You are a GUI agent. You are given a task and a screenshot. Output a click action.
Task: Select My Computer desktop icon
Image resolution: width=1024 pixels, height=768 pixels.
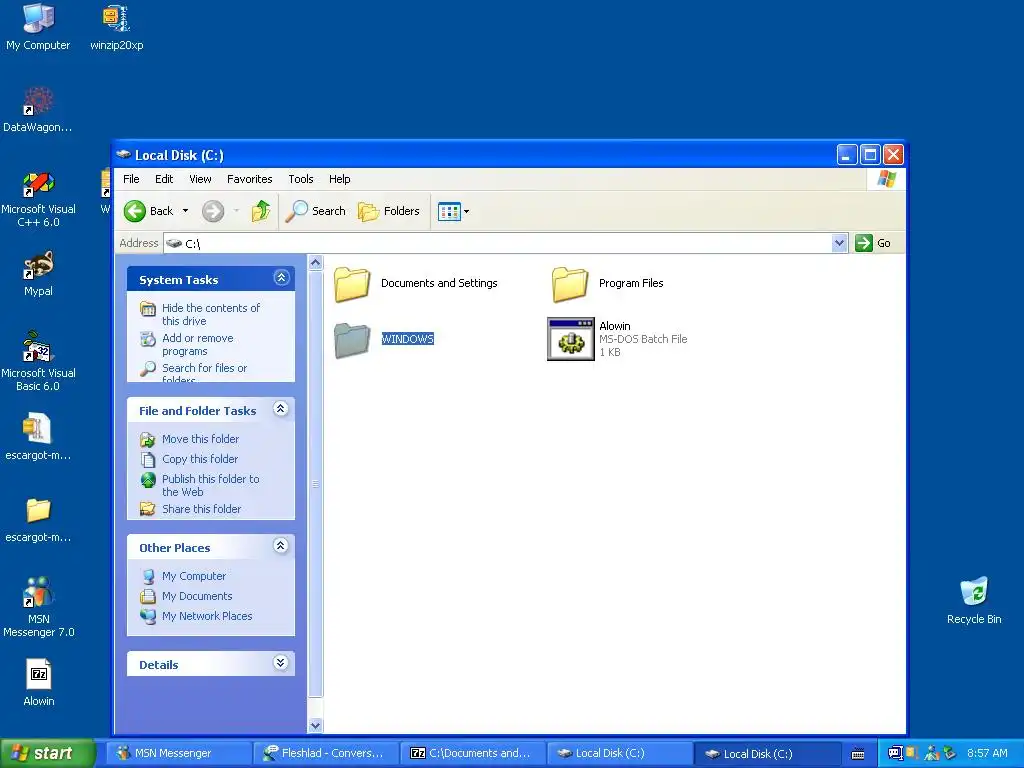(38, 27)
